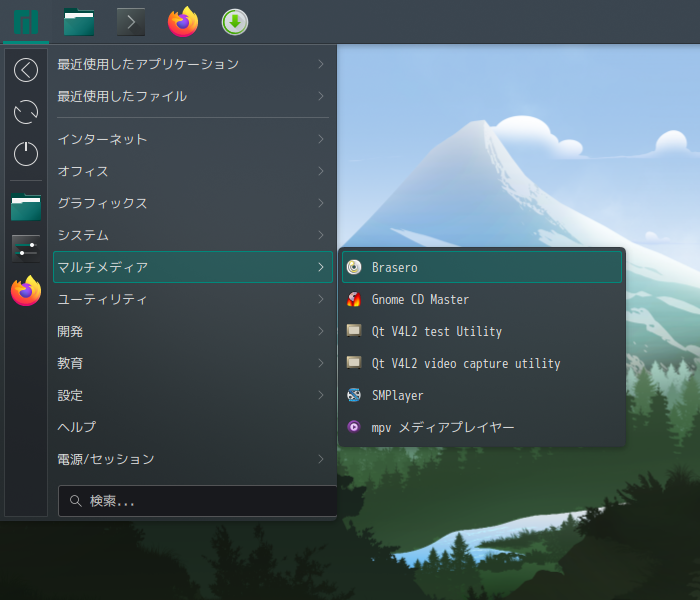Click the Gnome CD Master flame icon
Screen dimensions: 700x600
354,299
